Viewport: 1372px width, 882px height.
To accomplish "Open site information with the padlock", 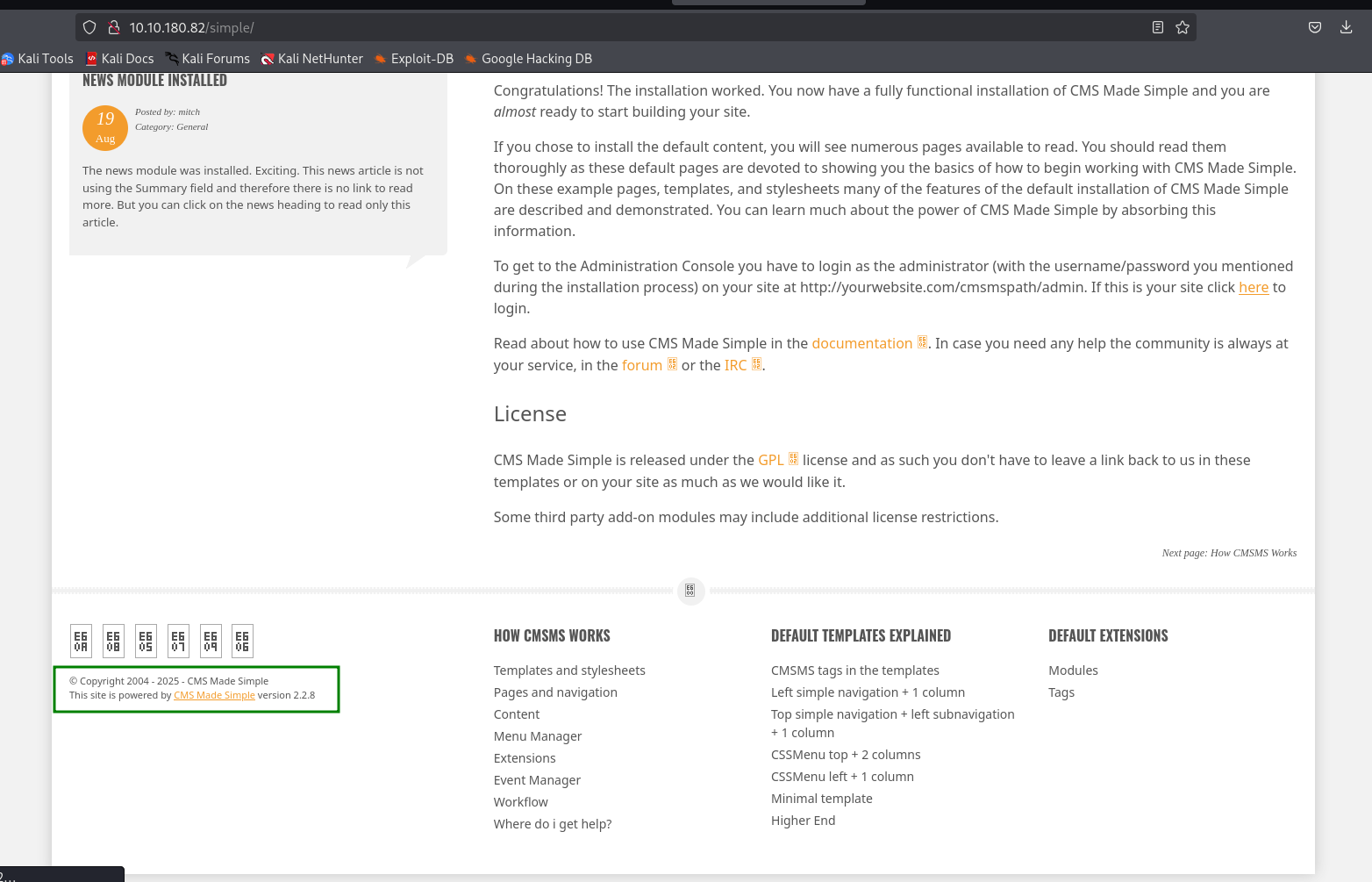I will click(114, 27).
